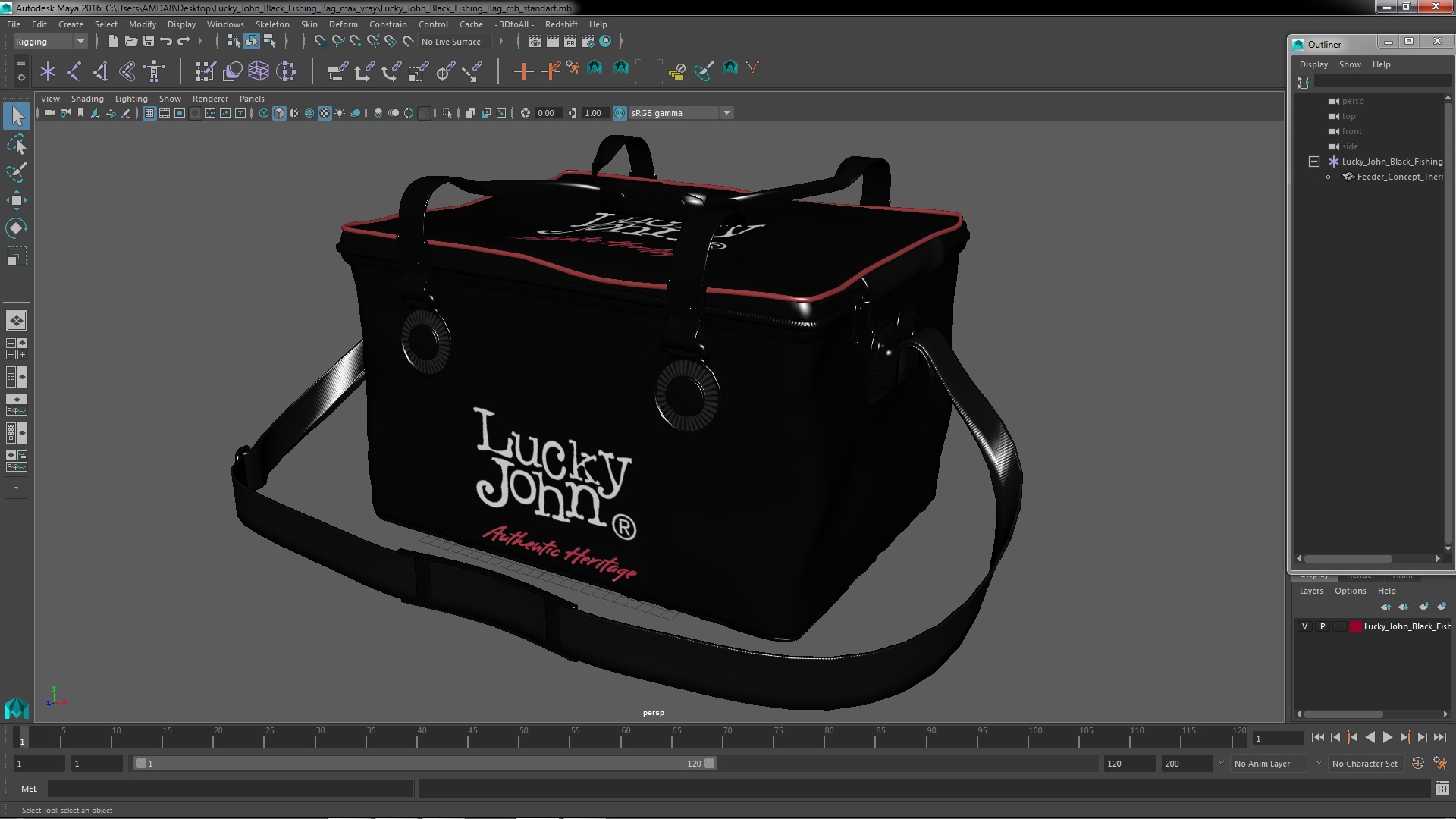Screen dimensions: 1456x819
Task: Toggle layer visibility V box
Action: 1304,626
